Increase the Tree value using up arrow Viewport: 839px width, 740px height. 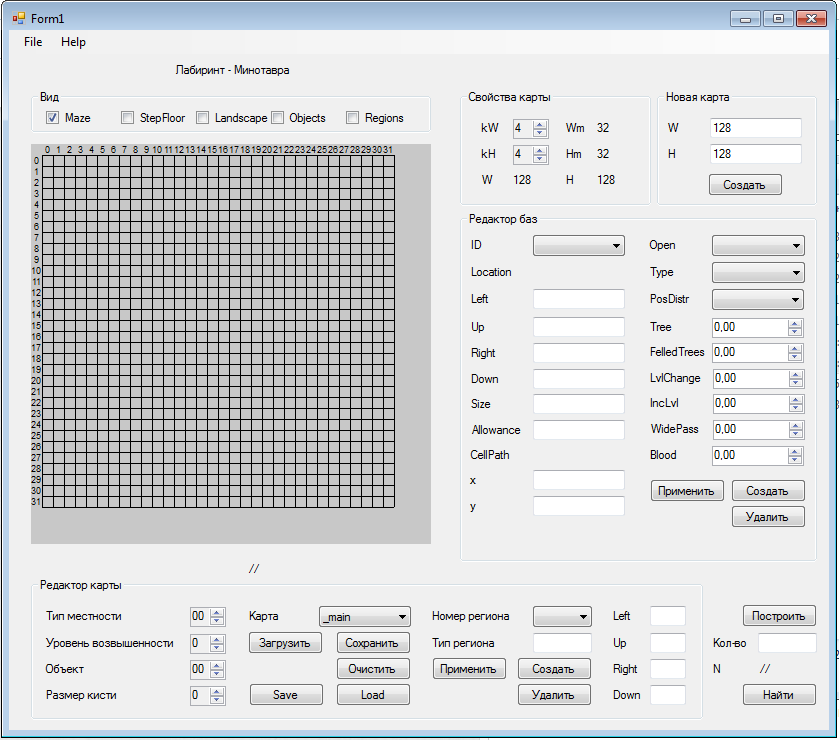click(795, 323)
